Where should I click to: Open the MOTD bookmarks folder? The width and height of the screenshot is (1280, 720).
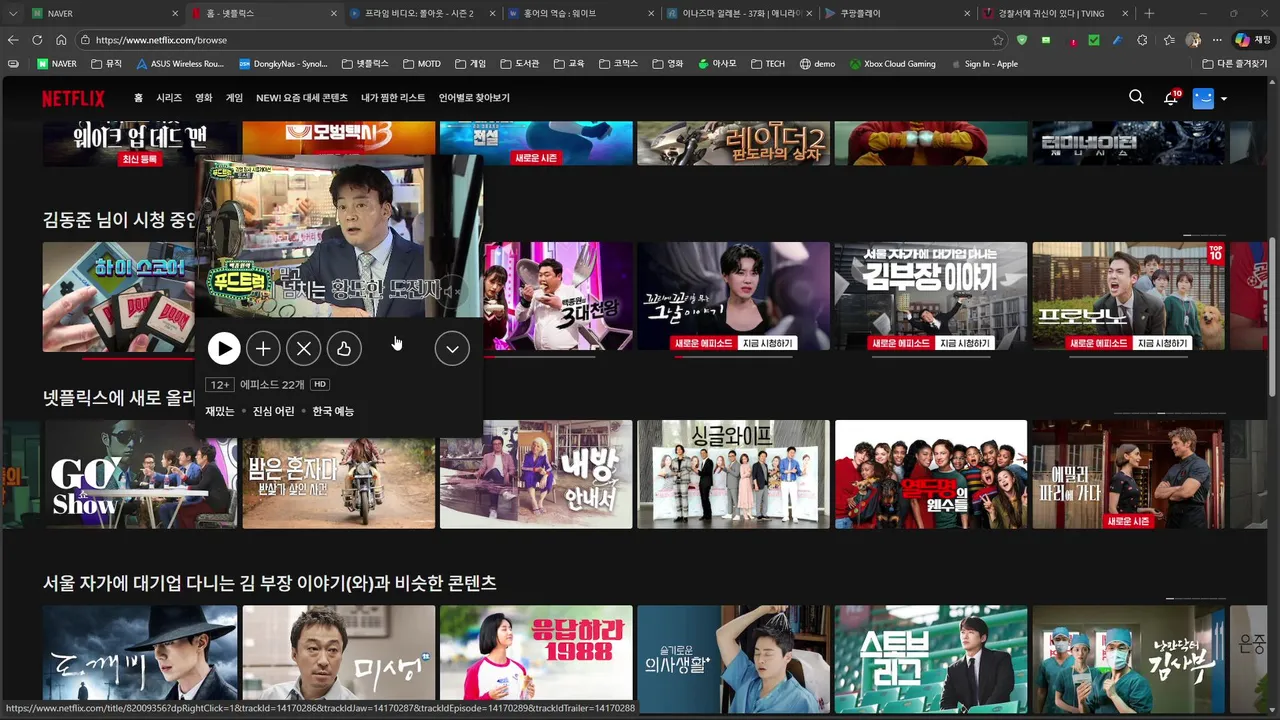[x=422, y=64]
